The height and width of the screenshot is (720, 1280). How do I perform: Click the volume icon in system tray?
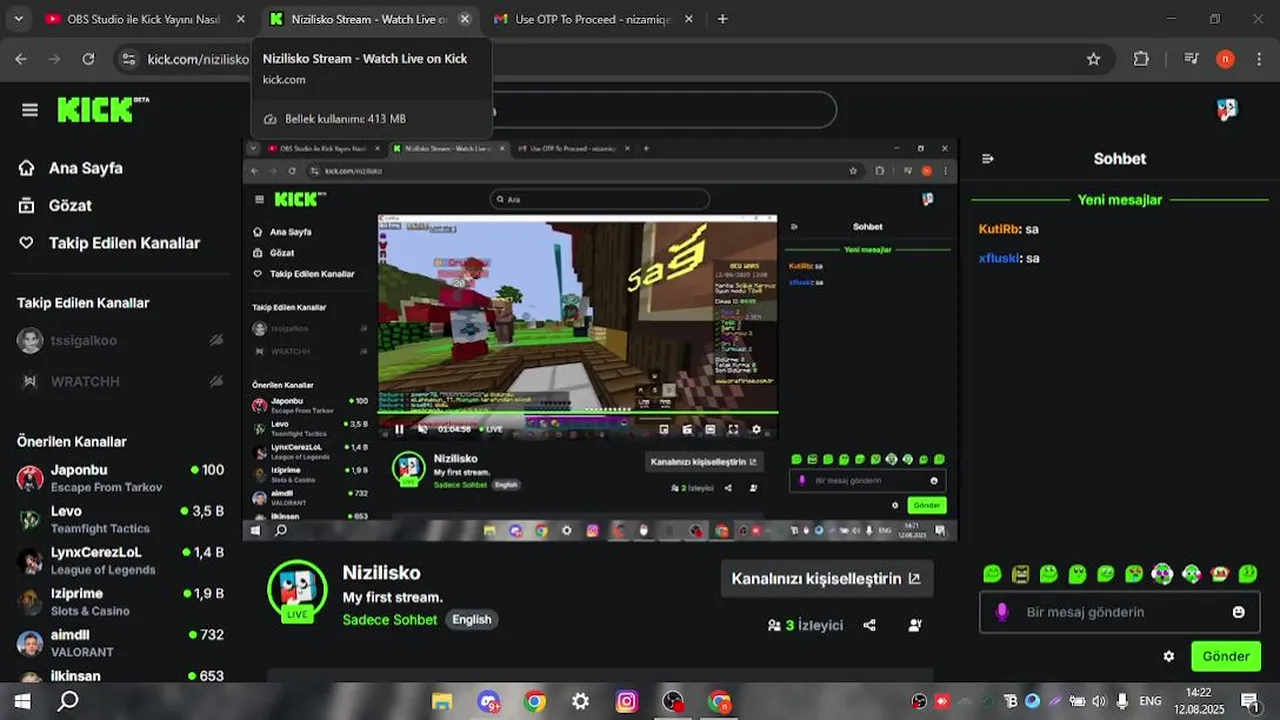1099,701
